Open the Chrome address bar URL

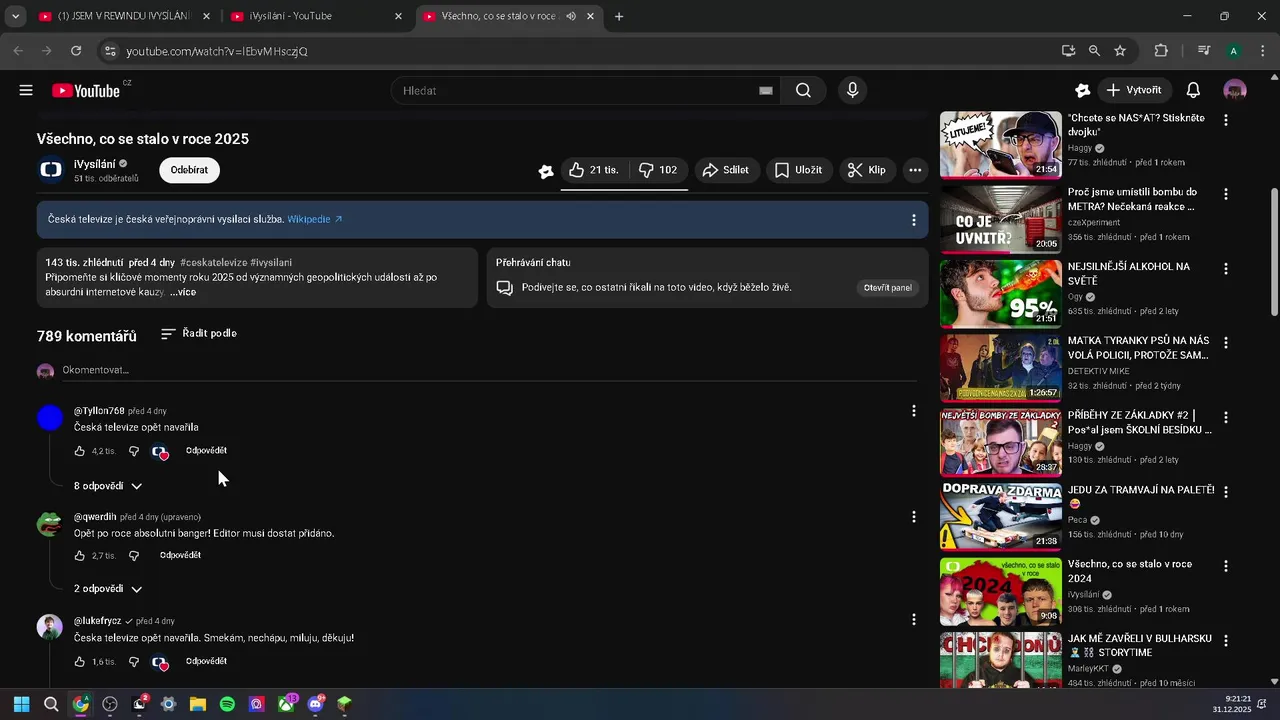click(x=216, y=51)
